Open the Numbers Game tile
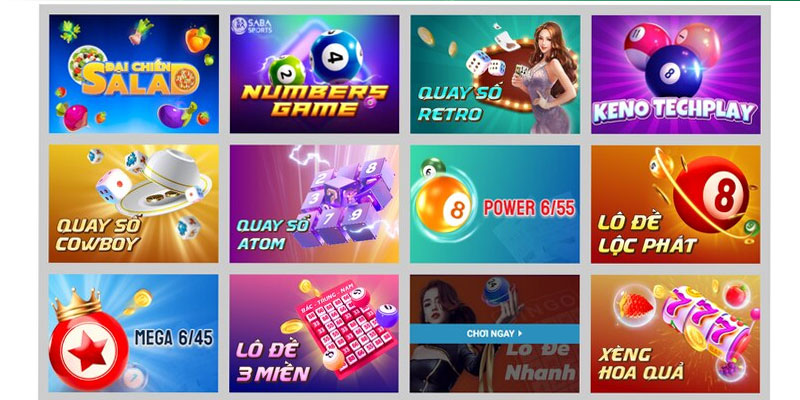 click(314, 74)
